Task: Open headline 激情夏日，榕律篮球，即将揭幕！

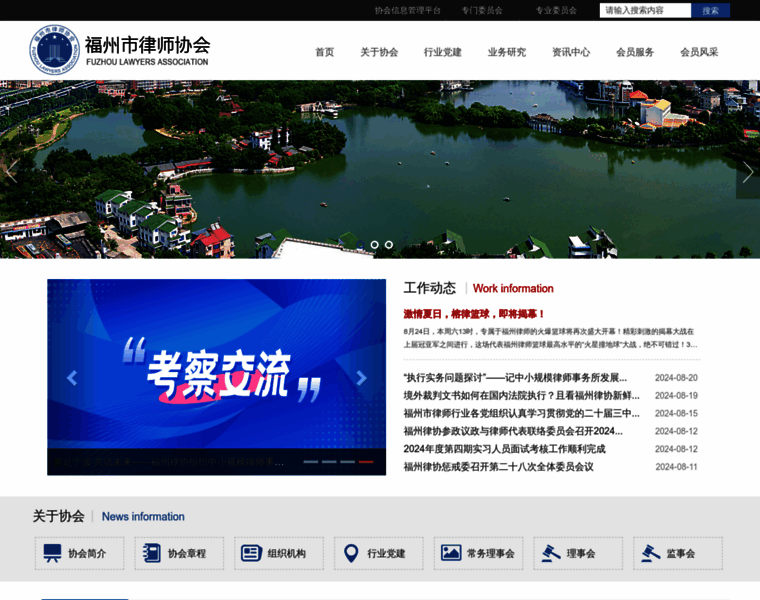Action: [x=475, y=314]
